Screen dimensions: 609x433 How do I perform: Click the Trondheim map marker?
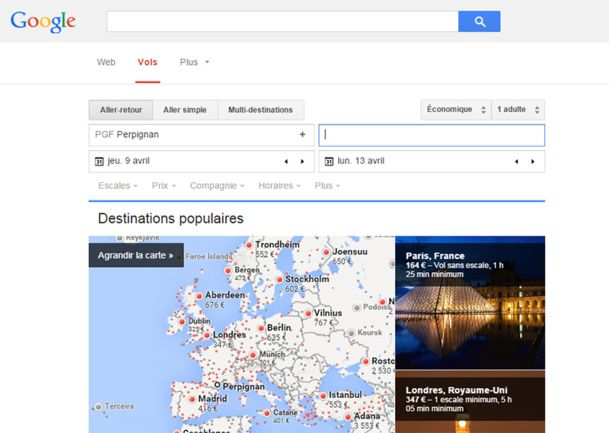click(249, 245)
